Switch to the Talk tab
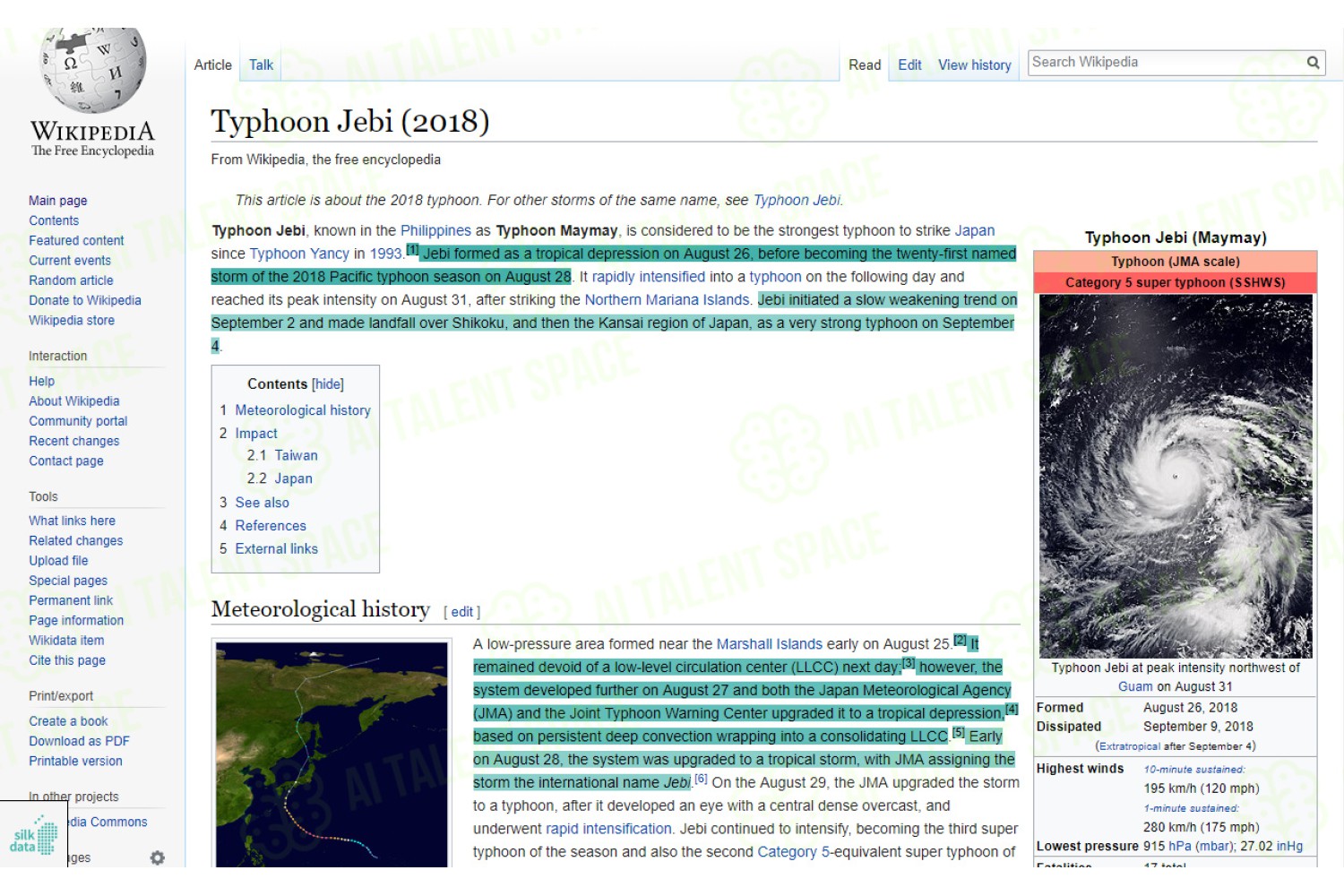Screen dimensions: 1344x896 click(261, 65)
